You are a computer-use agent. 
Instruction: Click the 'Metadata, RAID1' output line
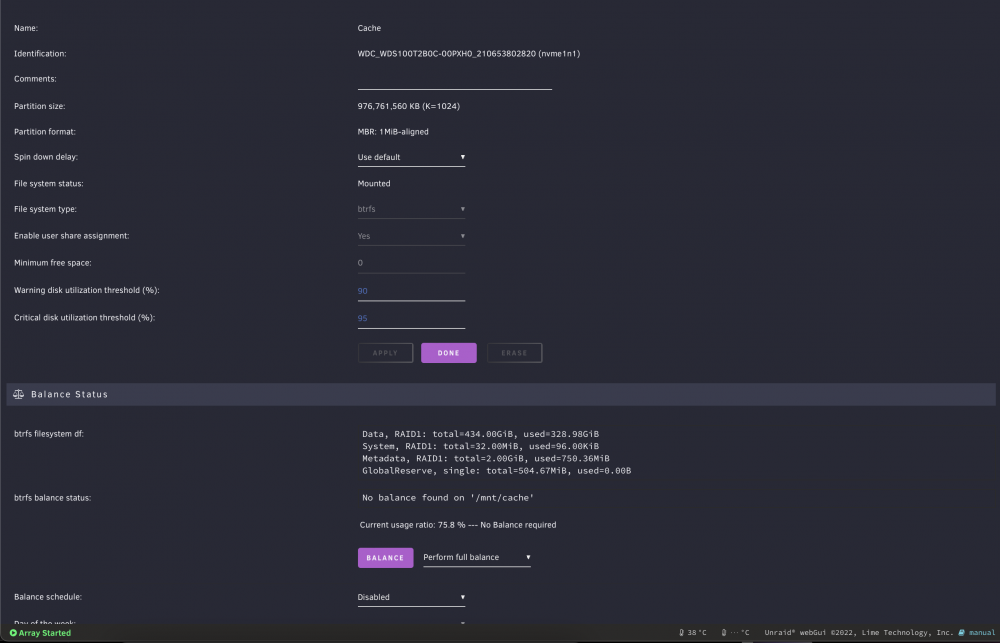pyautogui.click(x=485, y=458)
